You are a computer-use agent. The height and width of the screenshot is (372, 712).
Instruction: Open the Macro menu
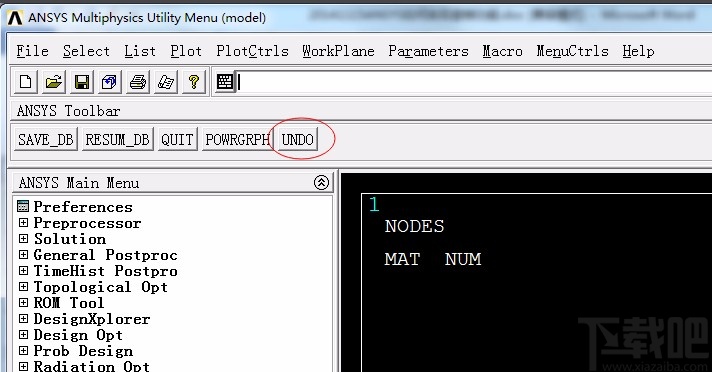502,51
